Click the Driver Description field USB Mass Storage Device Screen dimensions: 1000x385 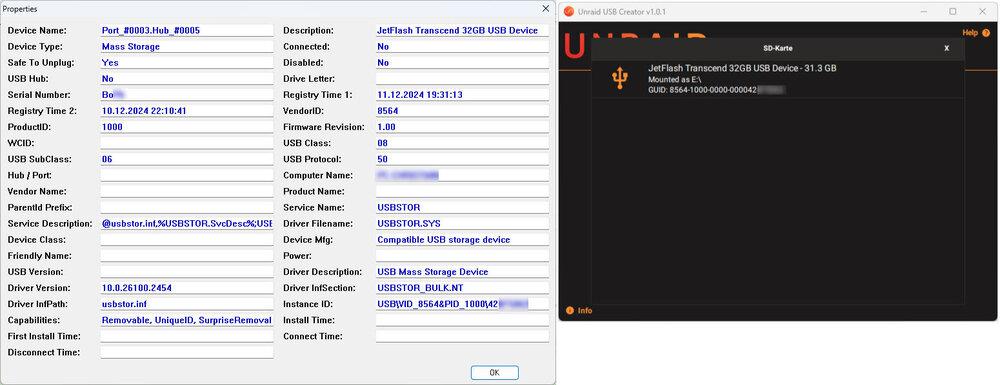tap(462, 272)
